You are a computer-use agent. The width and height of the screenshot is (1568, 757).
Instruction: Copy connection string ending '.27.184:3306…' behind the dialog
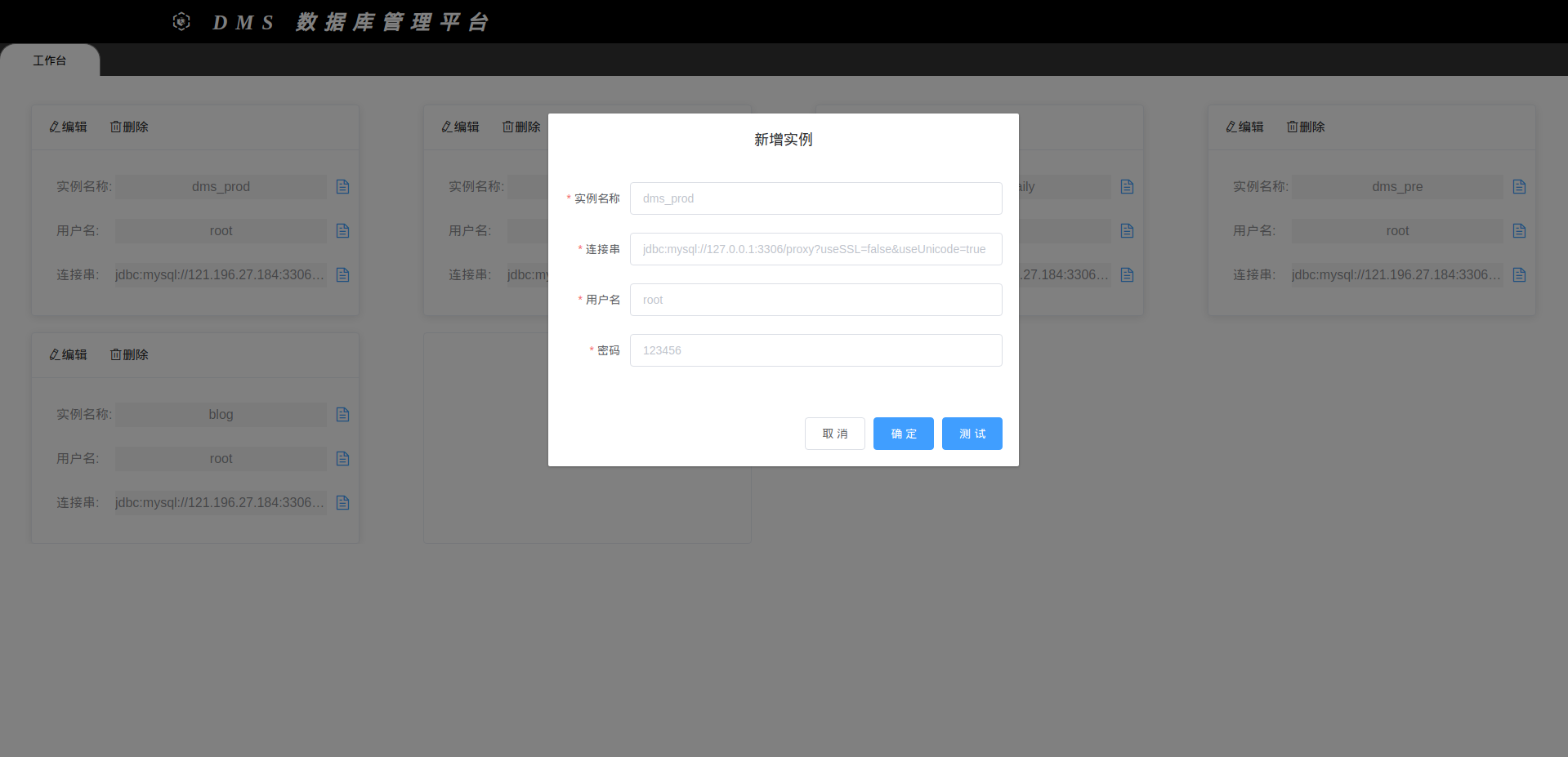point(1128,275)
